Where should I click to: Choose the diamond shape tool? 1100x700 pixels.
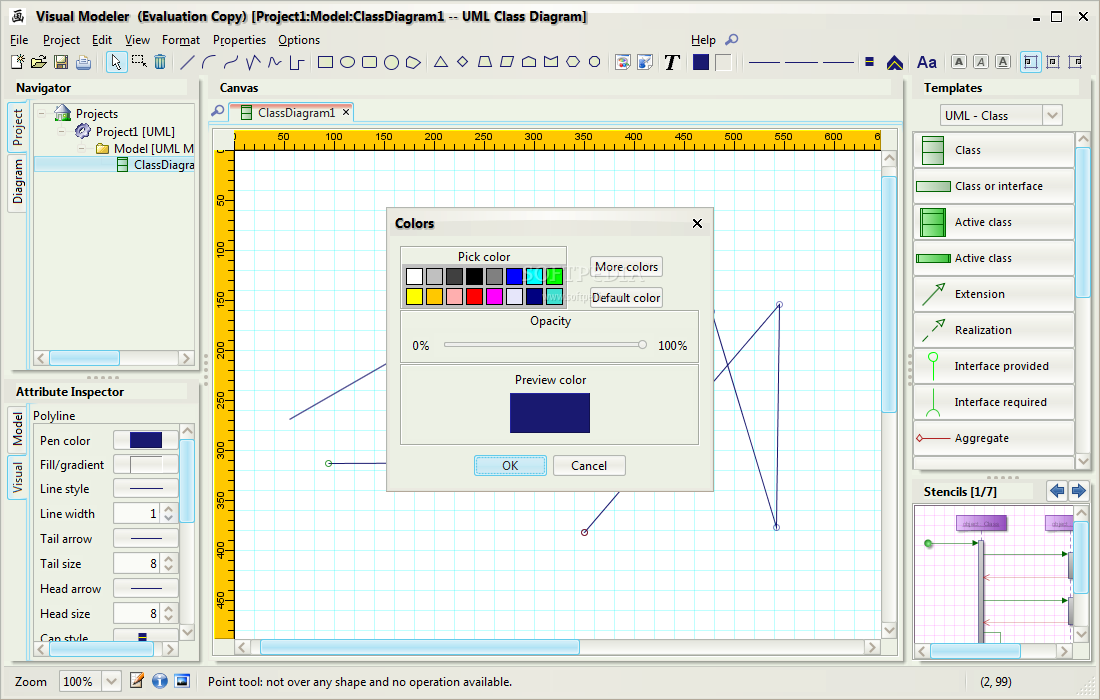pyautogui.click(x=462, y=62)
